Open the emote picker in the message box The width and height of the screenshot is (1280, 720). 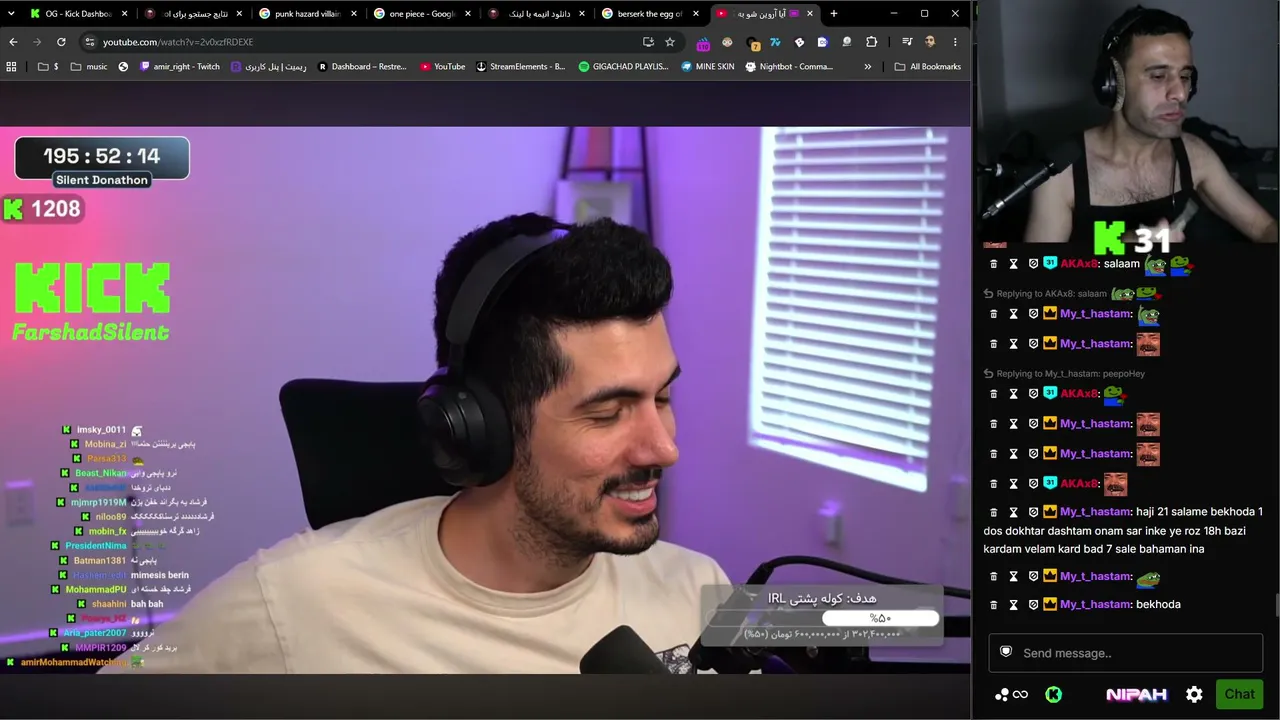(x=1006, y=652)
